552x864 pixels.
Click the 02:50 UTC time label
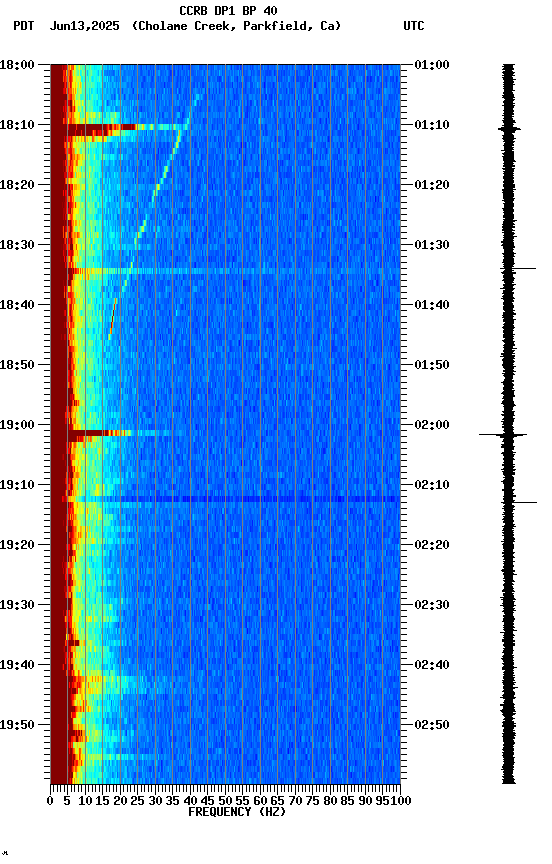click(x=432, y=726)
